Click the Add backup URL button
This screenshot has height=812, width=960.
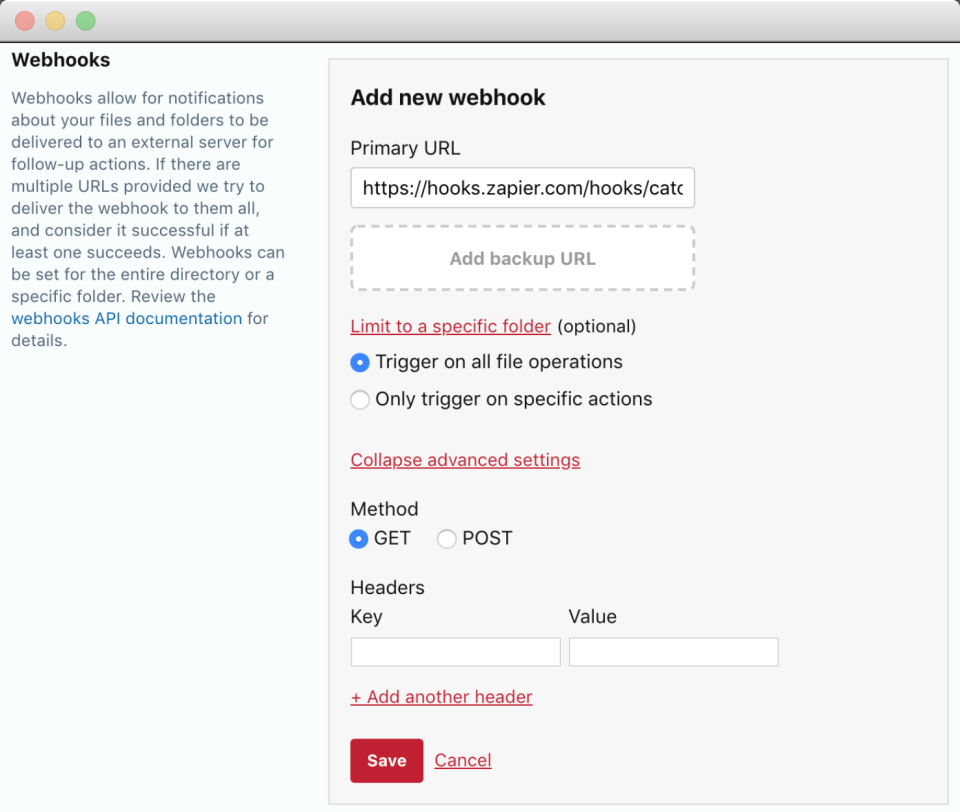(522, 259)
